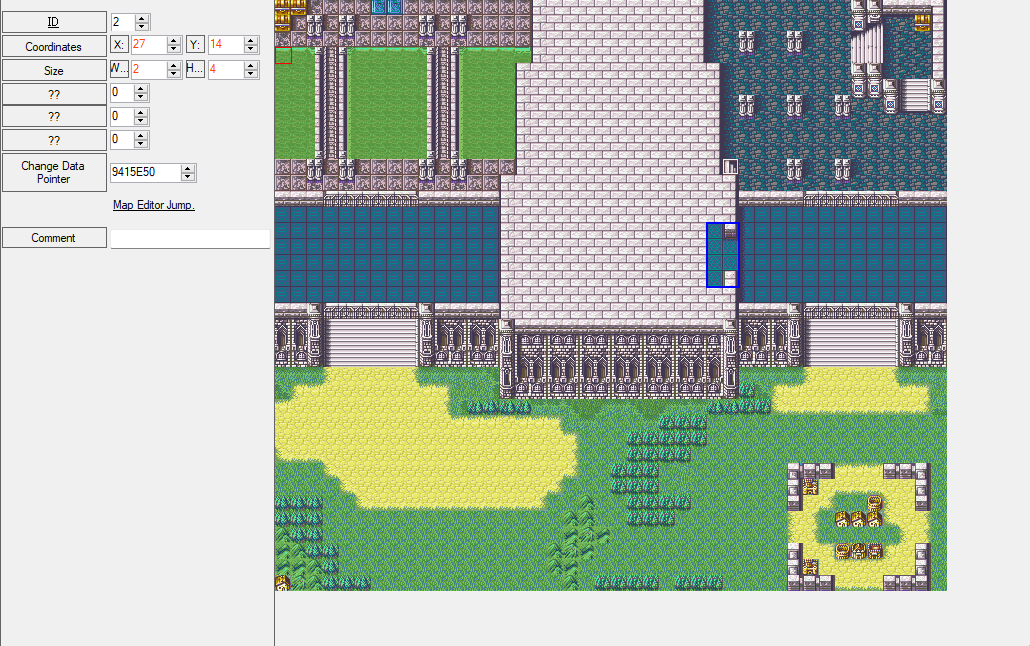
Task: Click the width field showing 2
Action: [x=148, y=69]
